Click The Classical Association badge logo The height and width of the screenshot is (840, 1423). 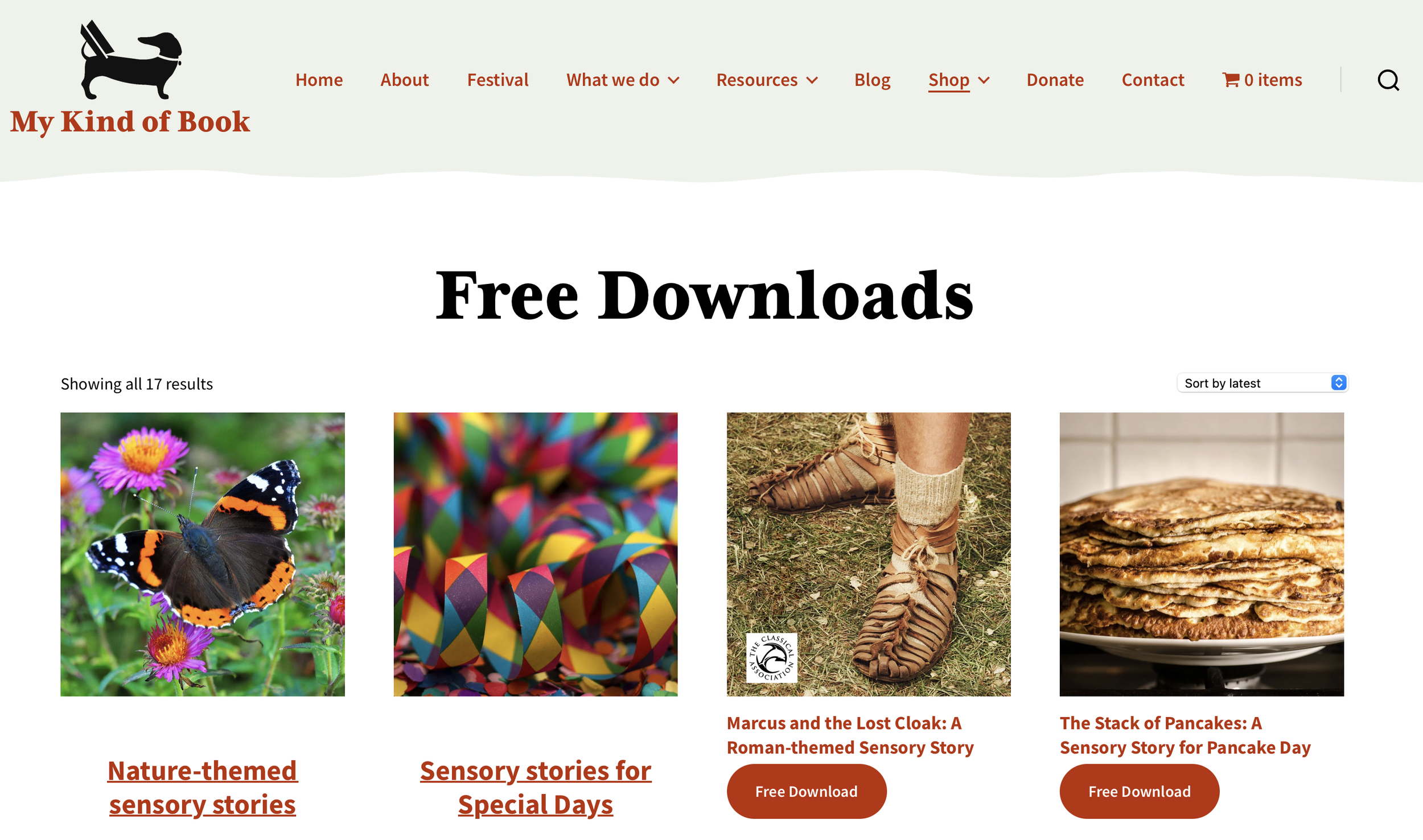tap(771, 657)
